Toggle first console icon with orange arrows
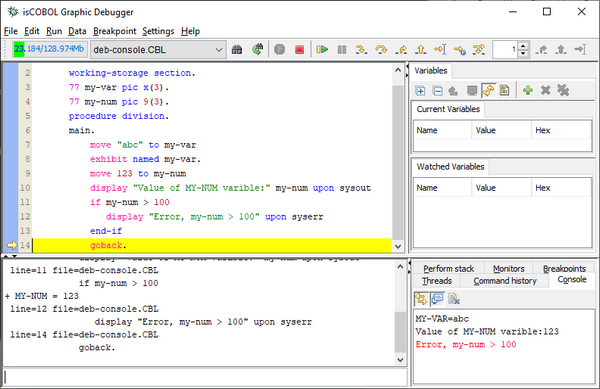Image resolution: width=600 pixels, height=389 pixels. [421, 299]
